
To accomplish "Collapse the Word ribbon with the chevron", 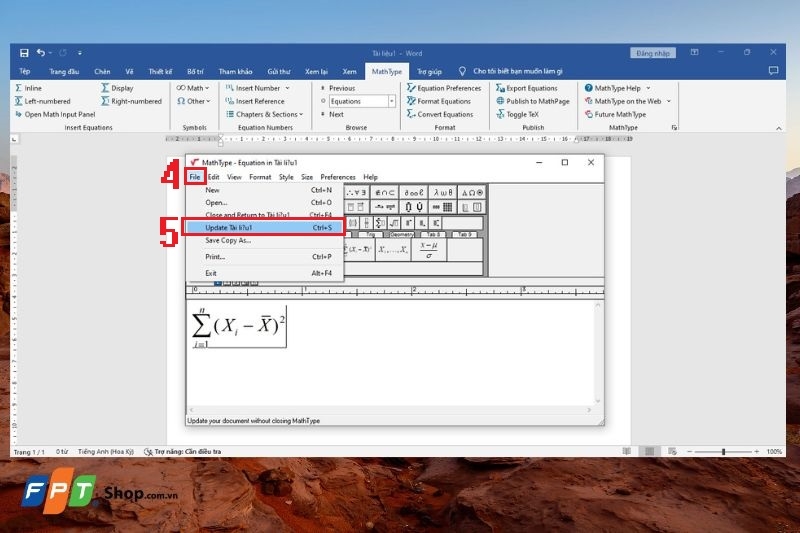I will coord(779,128).
